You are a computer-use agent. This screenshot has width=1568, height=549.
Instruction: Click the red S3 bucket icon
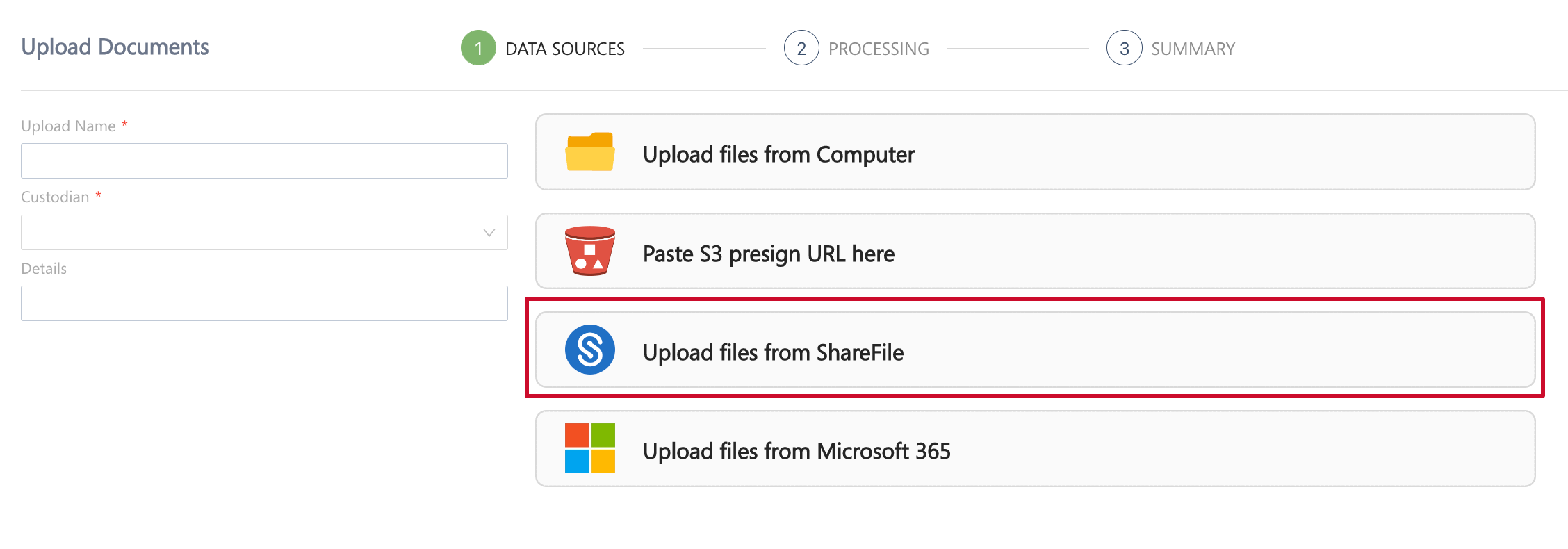pyautogui.click(x=589, y=251)
